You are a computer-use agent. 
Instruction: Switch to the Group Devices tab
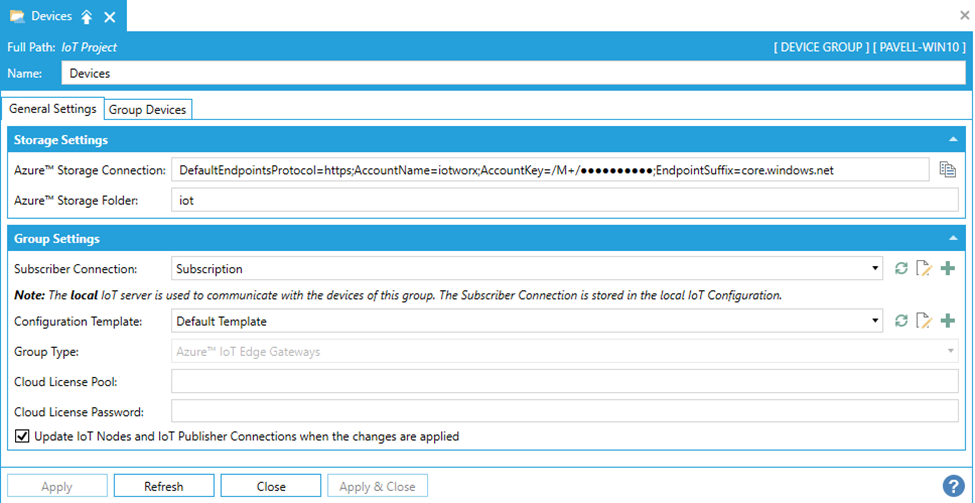pyautogui.click(x=147, y=109)
